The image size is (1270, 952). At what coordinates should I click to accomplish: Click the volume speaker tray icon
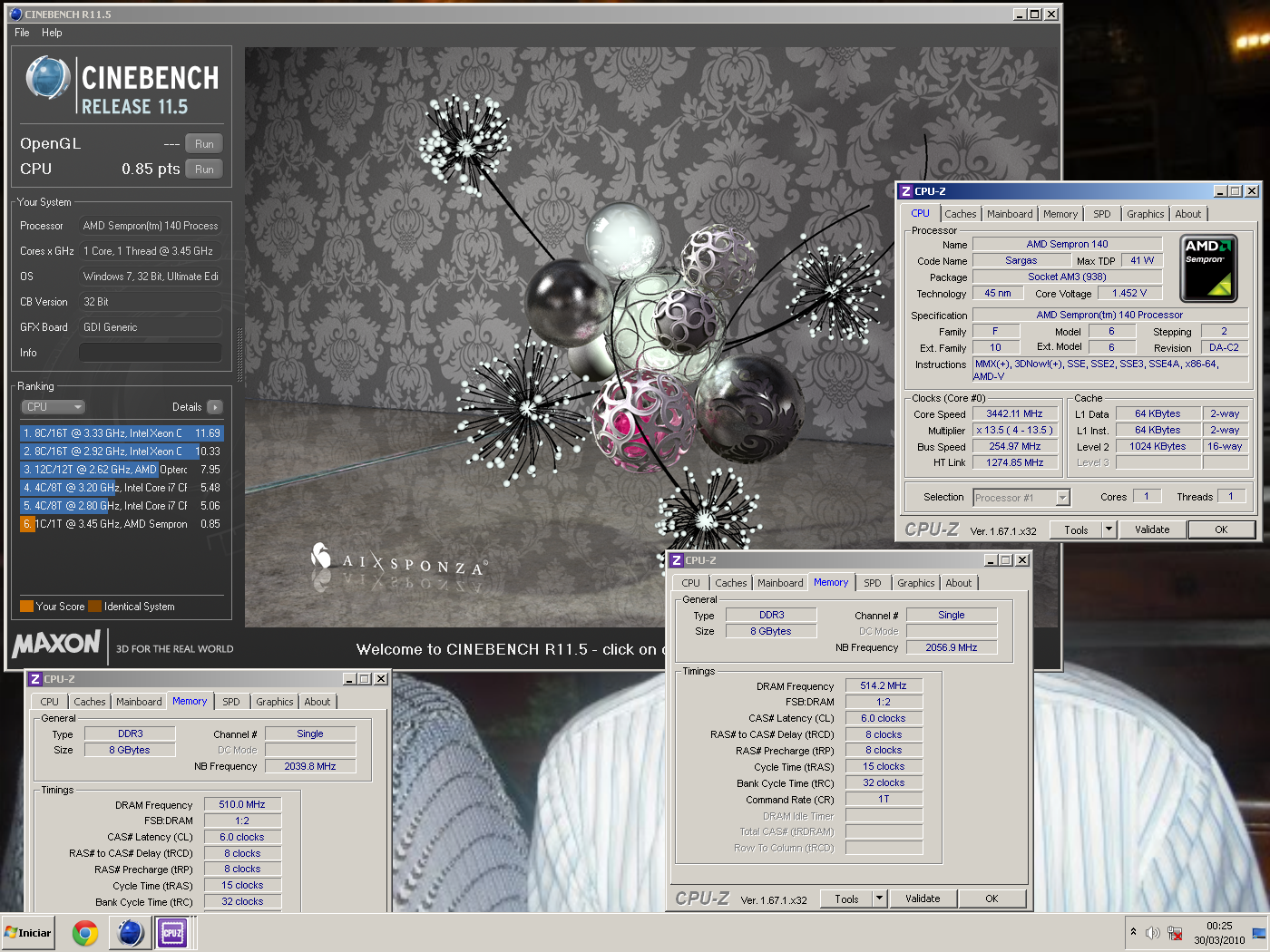tap(1152, 933)
